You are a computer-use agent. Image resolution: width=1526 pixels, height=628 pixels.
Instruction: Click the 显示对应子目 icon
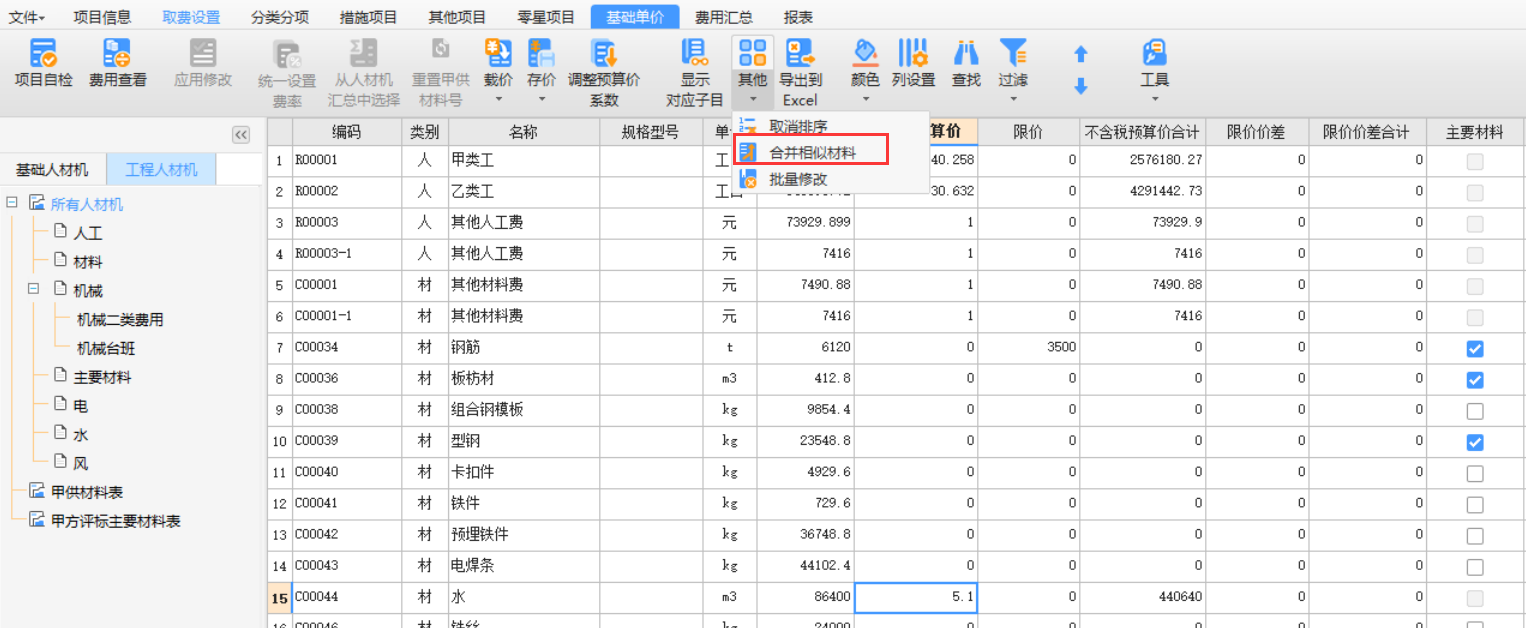[694, 54]
